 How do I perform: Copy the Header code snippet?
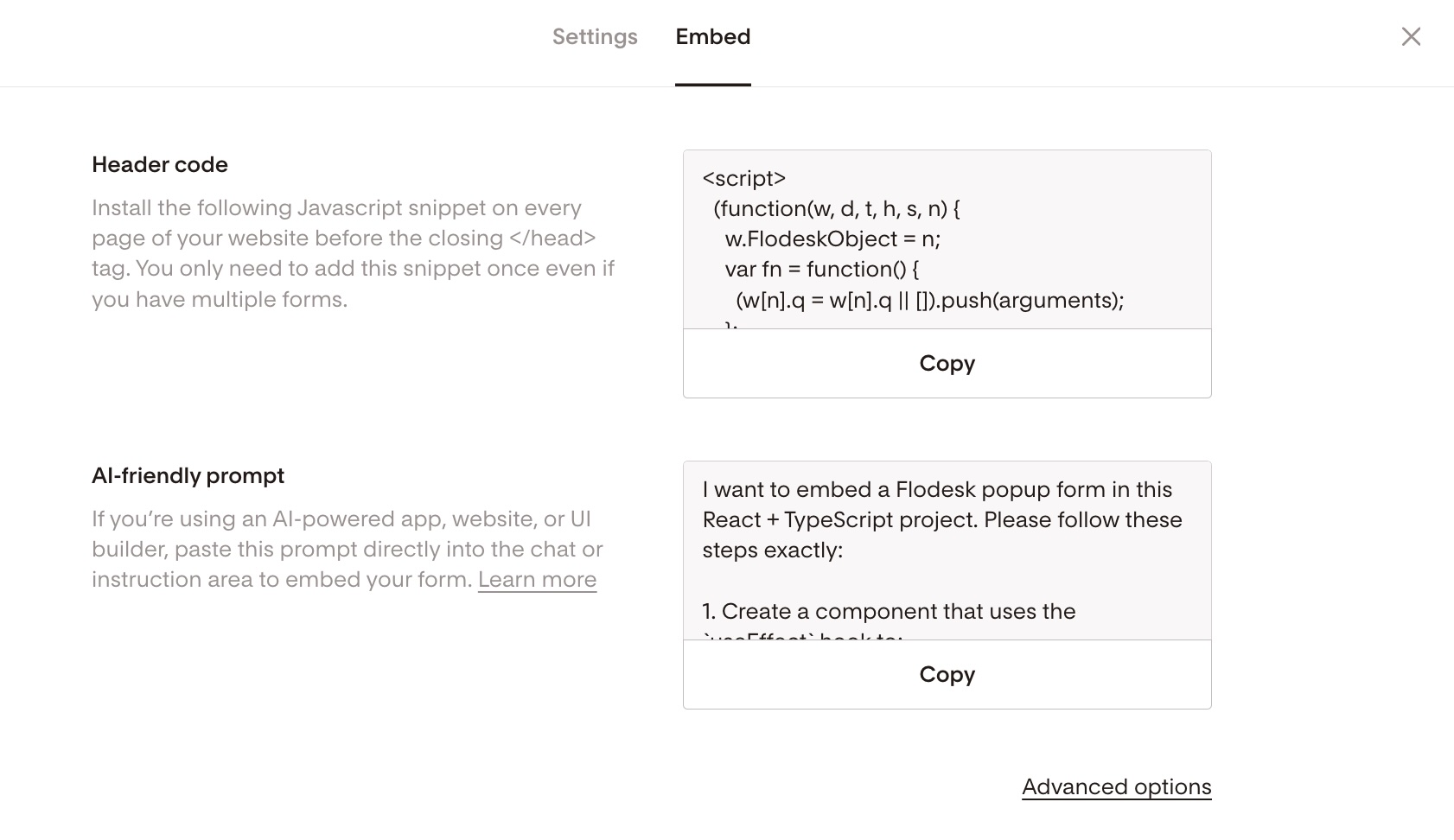pos(947,363)
